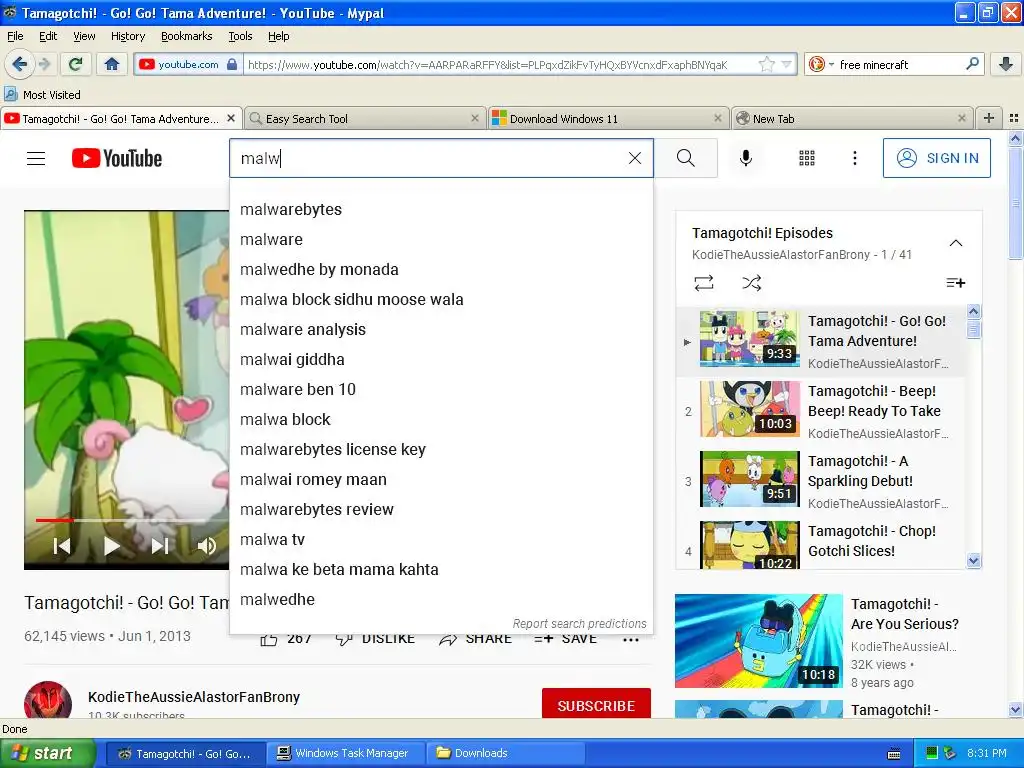Close the Easy Search Tool tab

pos(475,118)
